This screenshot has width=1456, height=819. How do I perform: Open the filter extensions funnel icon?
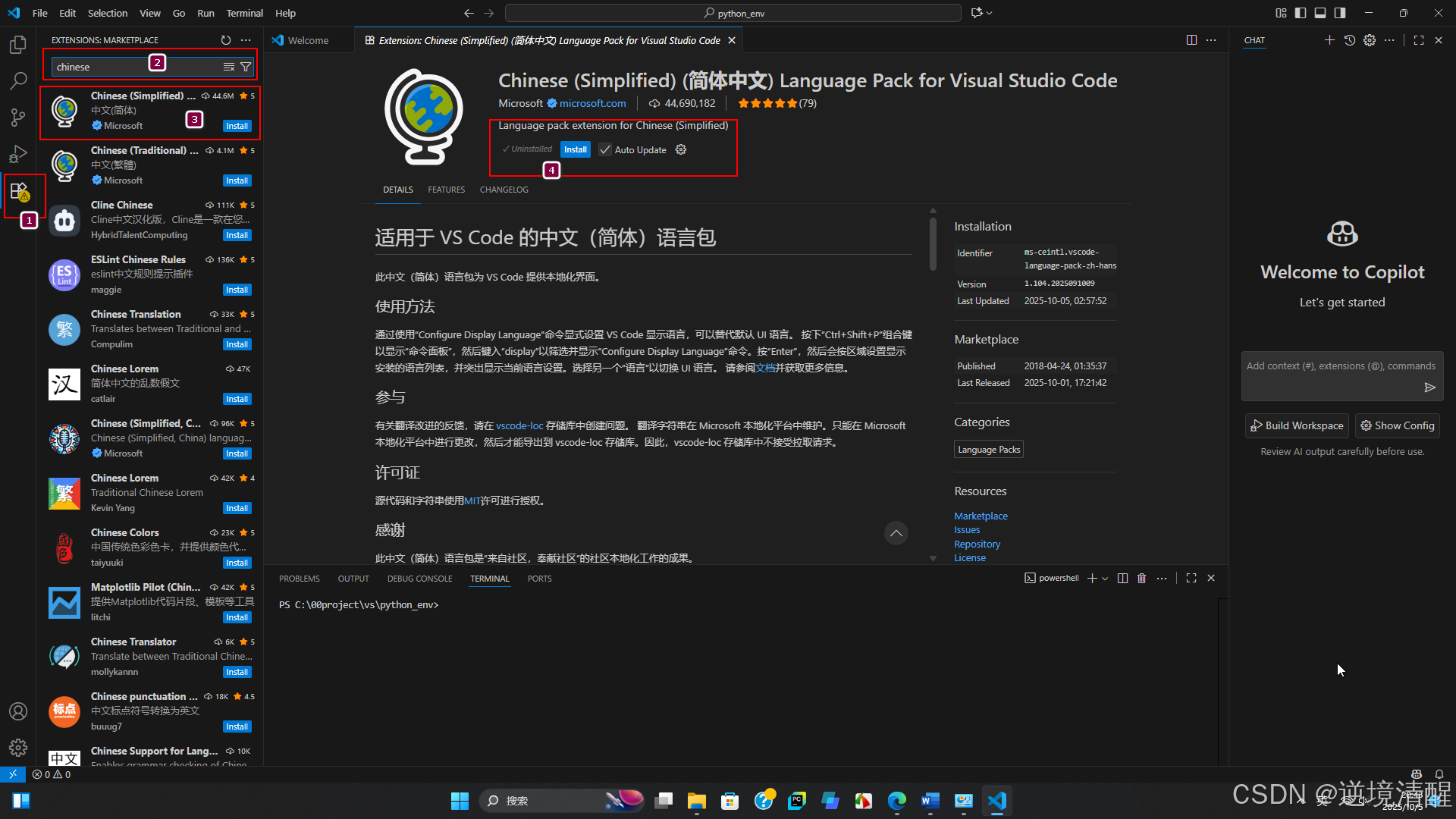(x=246, y=67)
